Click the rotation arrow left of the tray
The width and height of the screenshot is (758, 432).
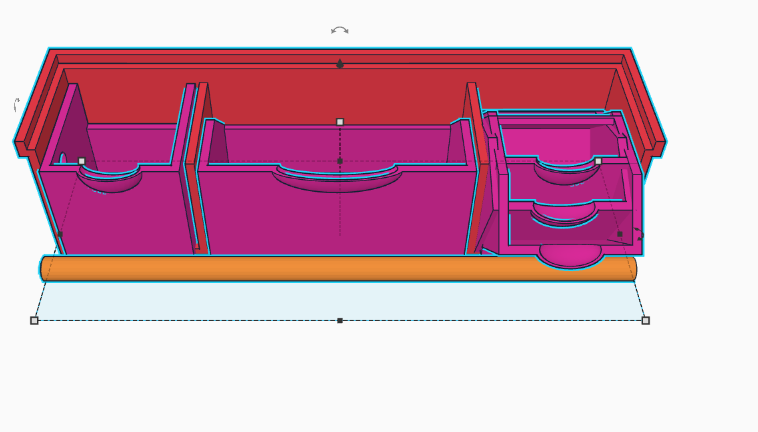(x=17, y=105)
